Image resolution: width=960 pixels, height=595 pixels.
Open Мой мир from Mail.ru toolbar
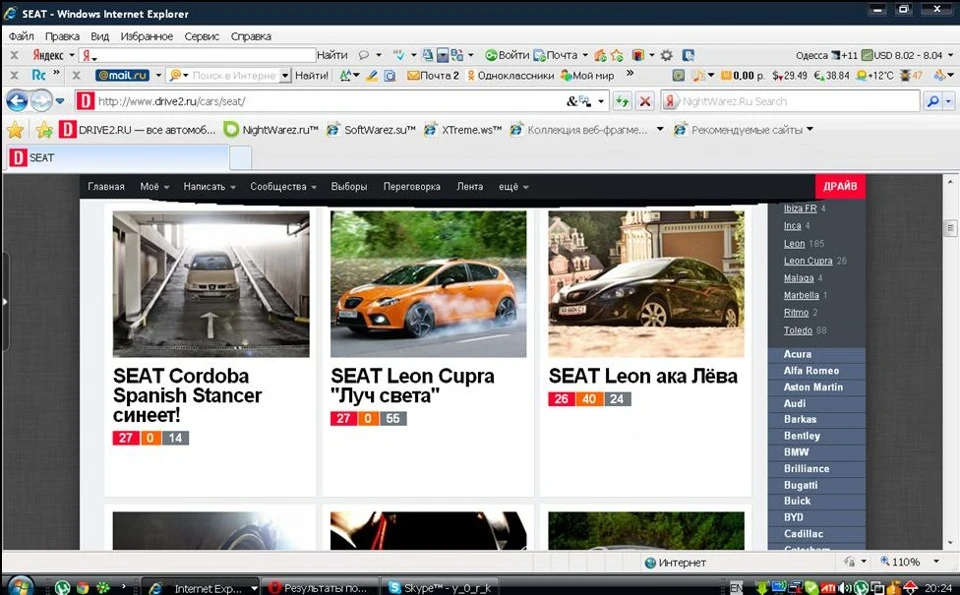click(587, 75)
